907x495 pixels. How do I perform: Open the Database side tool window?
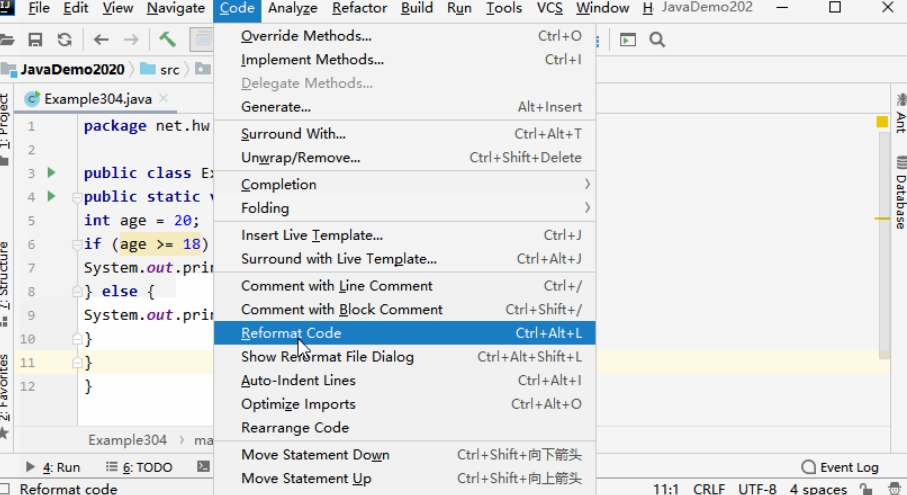click(901, 193)
